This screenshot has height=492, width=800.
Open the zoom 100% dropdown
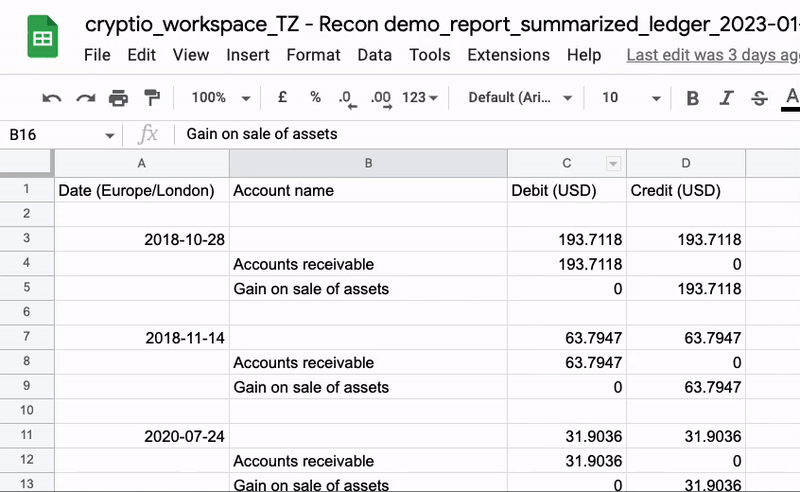click(x=221, y=97)
